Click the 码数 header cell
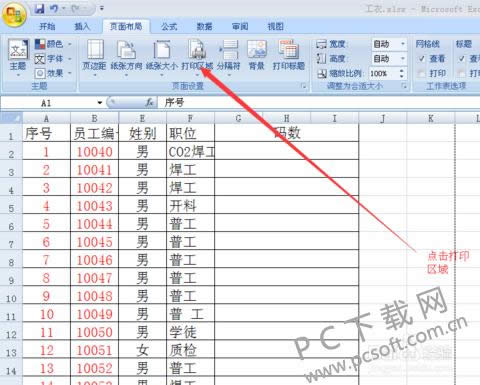This screenshot has width=480, height=385. click(287, 133)
